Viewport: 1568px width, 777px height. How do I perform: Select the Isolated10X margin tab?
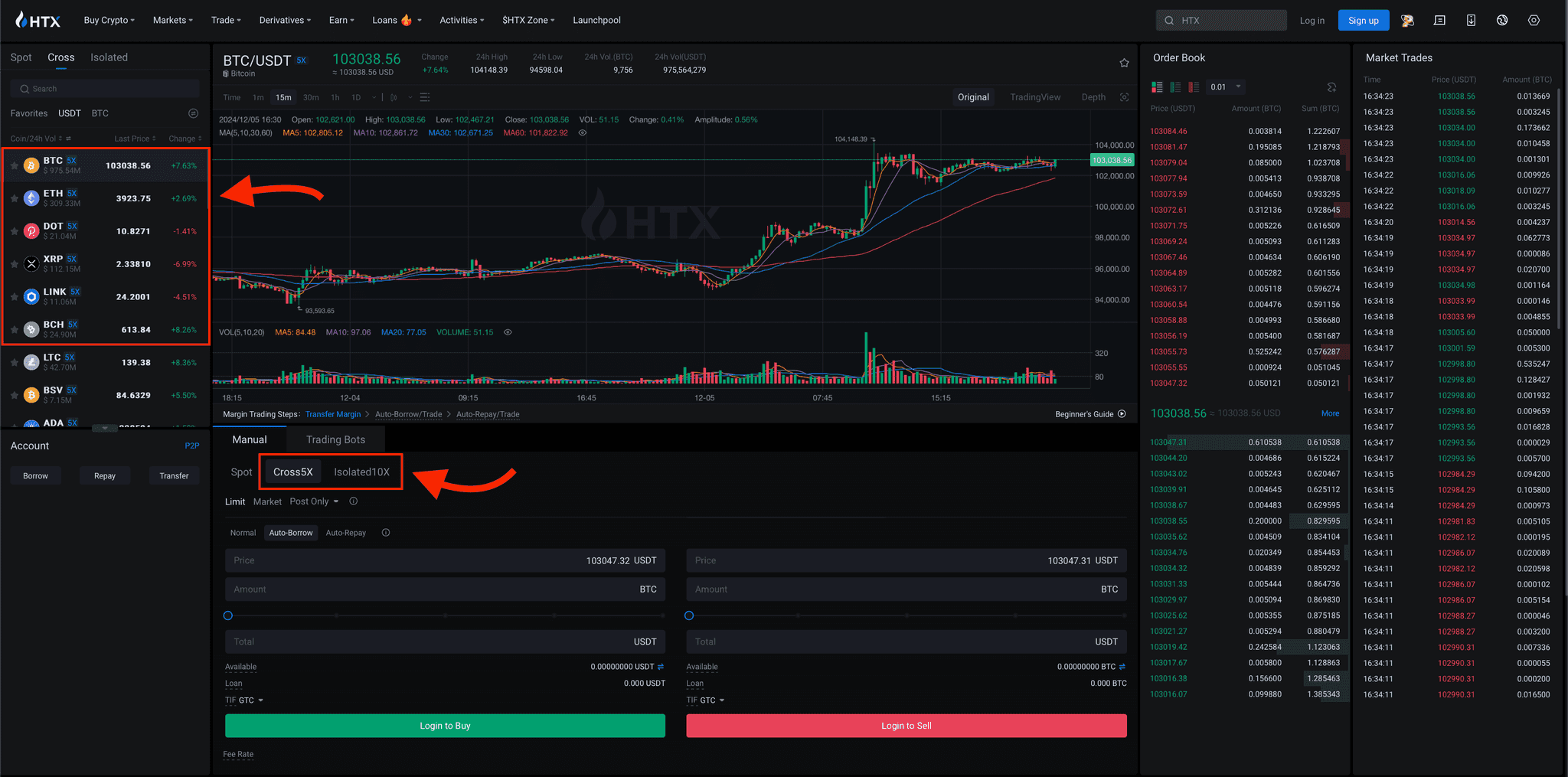coord(361,472)
